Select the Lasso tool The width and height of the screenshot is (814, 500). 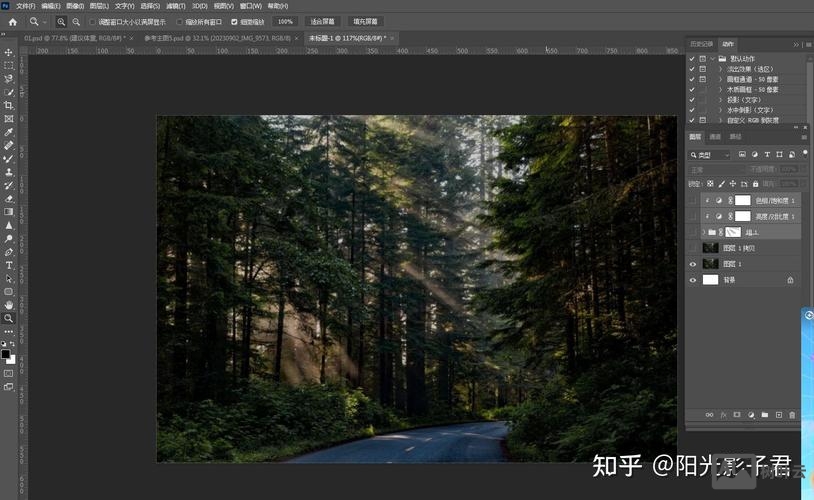(9, 79)
